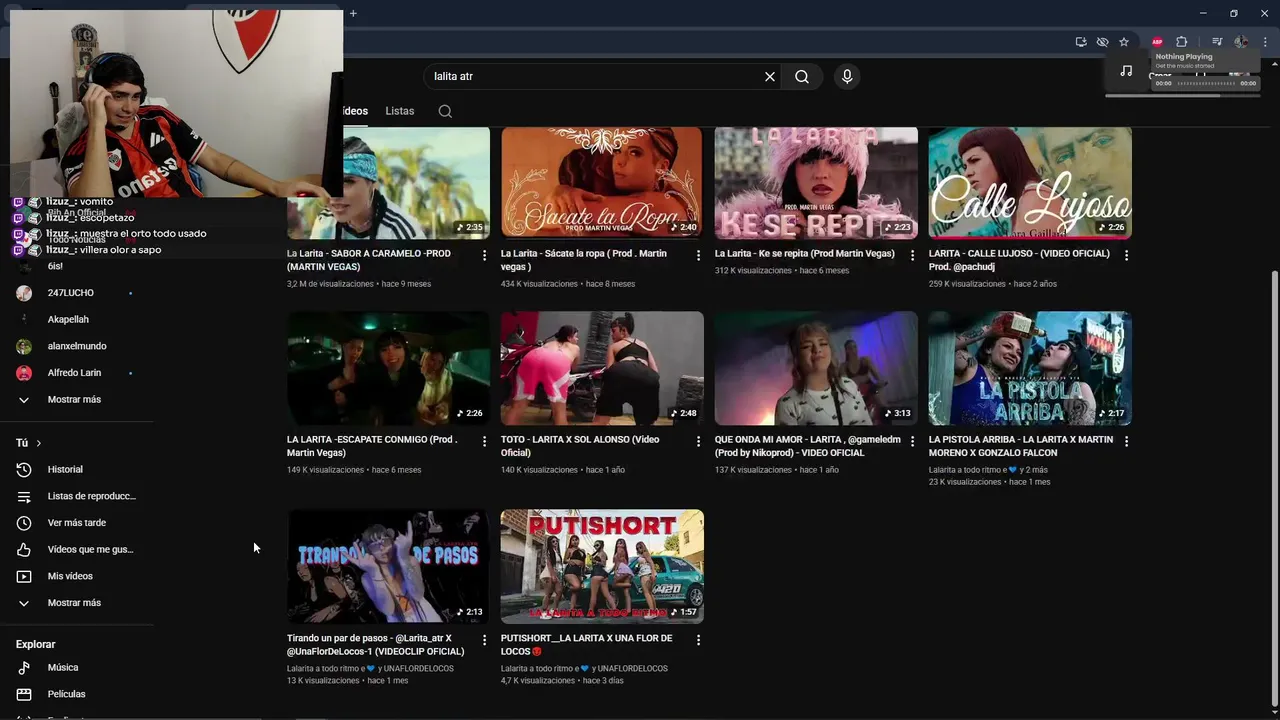Image resolution: width=1280 pixels, height=720 pixels.
Task: Click the music note icon in media overlay
Action: coord(1126,71)
